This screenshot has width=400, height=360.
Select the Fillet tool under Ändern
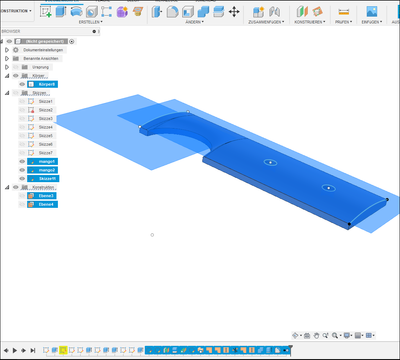[x=172, y=12]
